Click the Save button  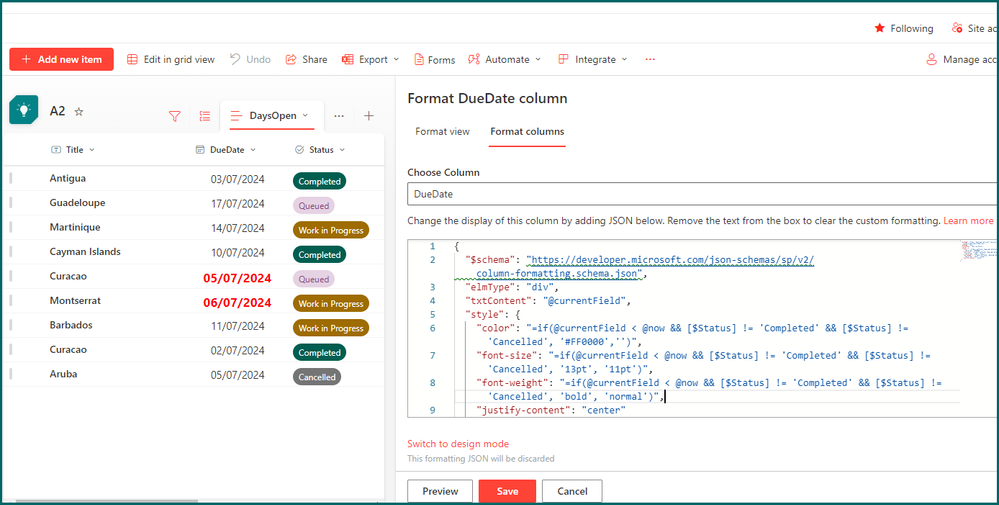pyautogui.click(x=507, y=491)
